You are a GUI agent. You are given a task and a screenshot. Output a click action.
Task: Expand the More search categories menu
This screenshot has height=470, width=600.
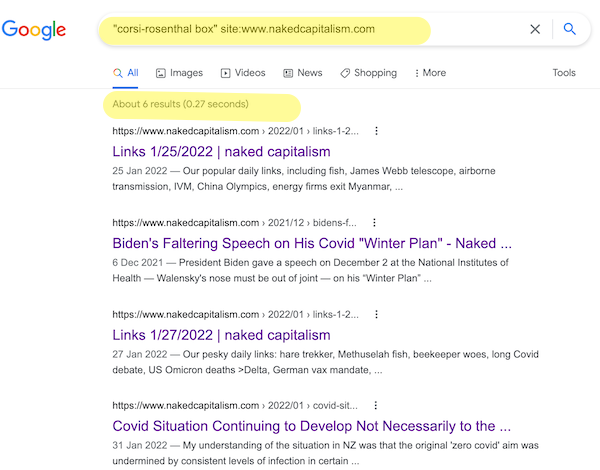(x=430, y=73)
